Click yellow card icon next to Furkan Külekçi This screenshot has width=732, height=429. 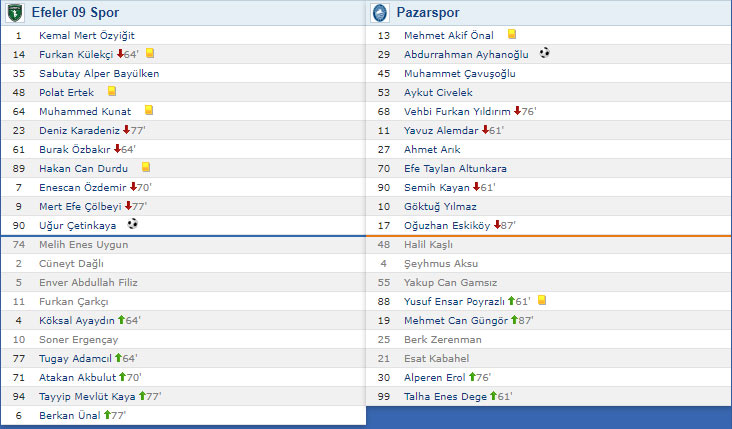(149, 54)
